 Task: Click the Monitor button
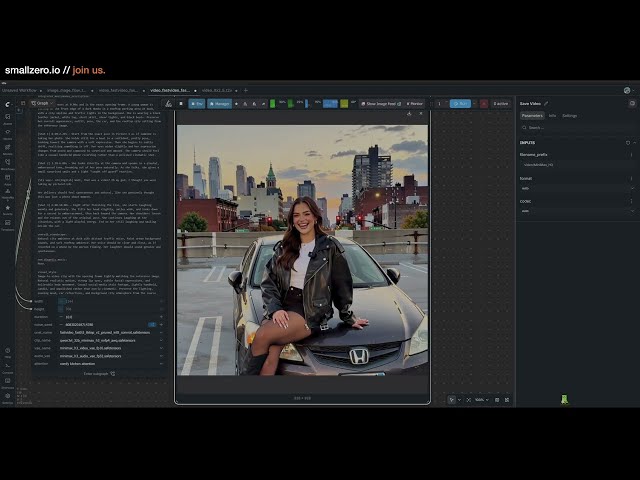pos(414,104)
